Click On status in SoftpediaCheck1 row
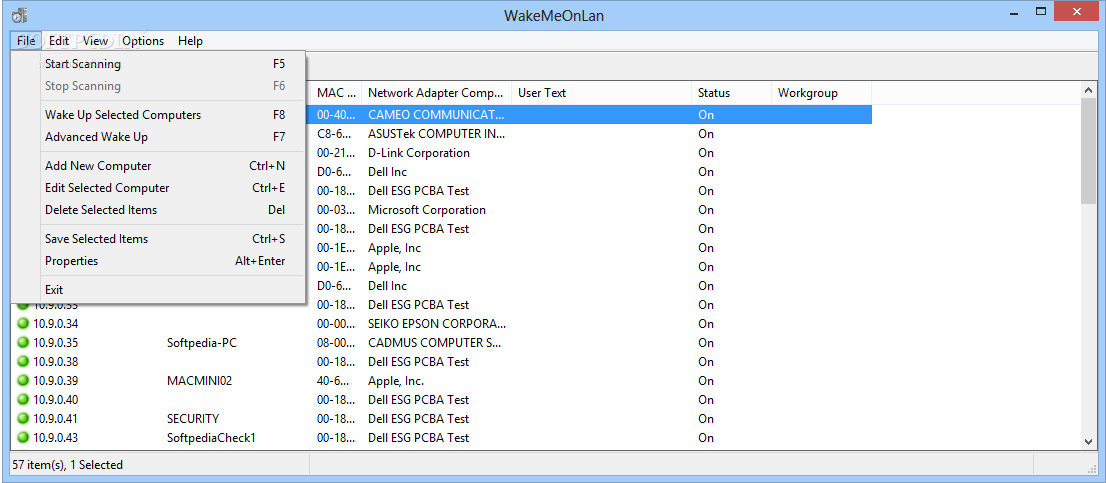Viewport: 1106px width, 483px height. [706, 438]
